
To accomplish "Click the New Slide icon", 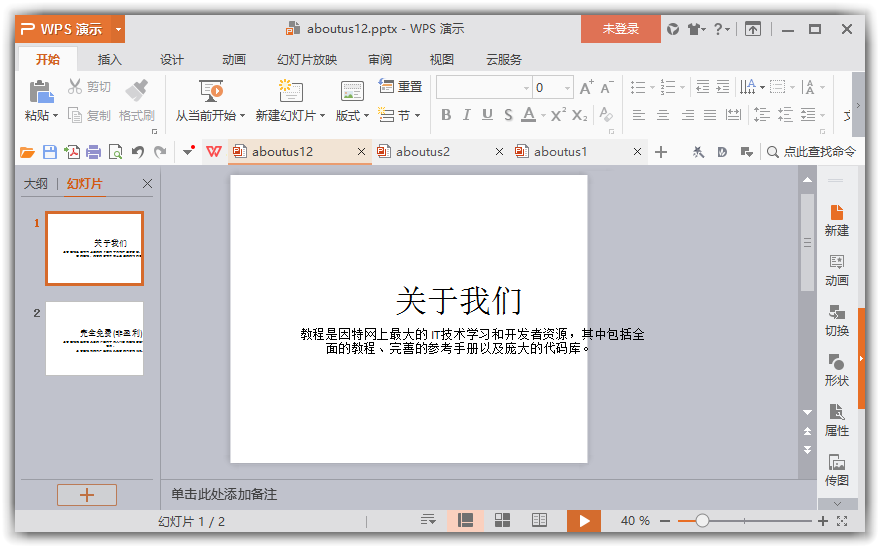I will coord(290,90).
